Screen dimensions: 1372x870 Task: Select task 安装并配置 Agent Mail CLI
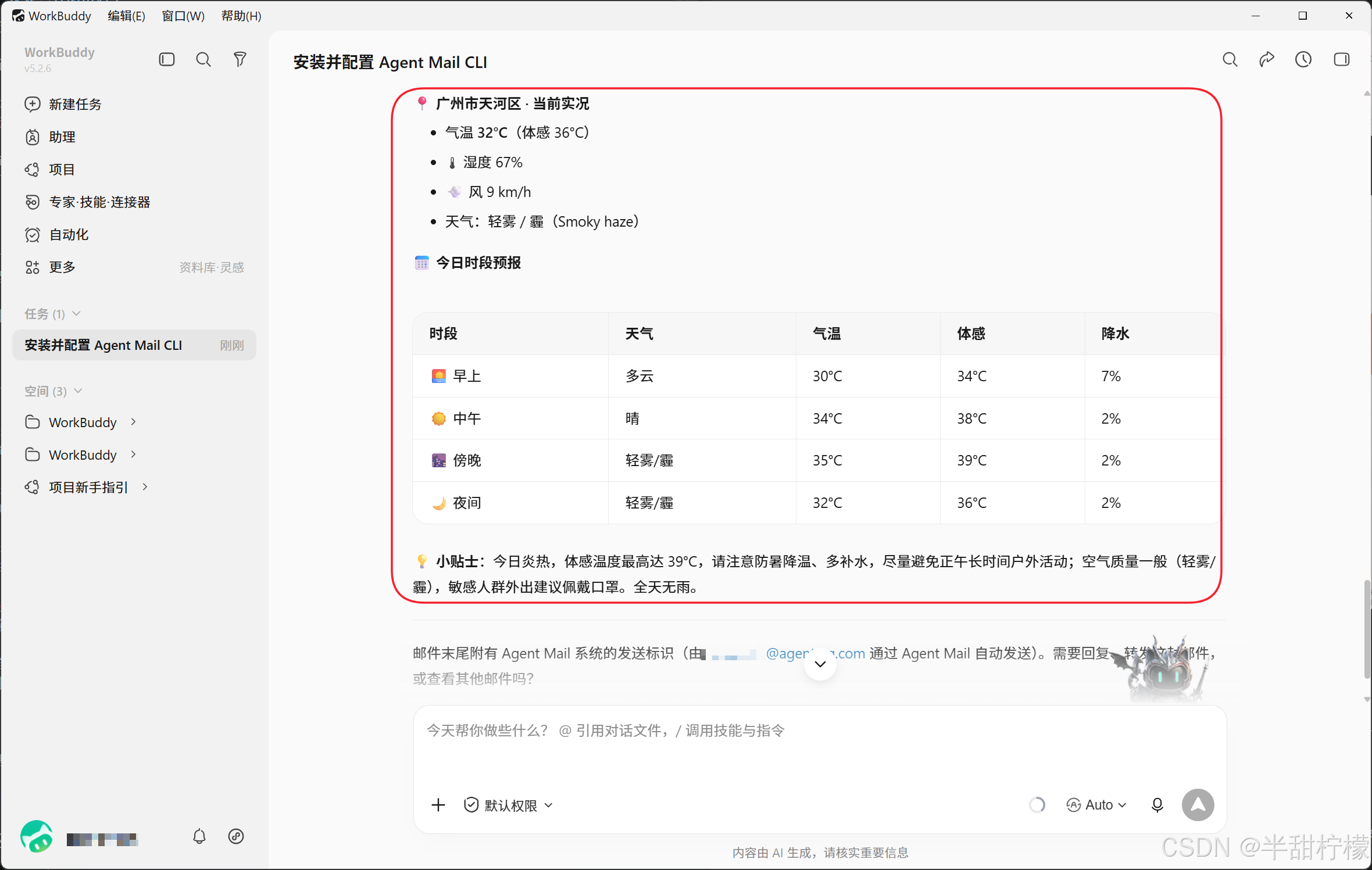tap(134, 345)
